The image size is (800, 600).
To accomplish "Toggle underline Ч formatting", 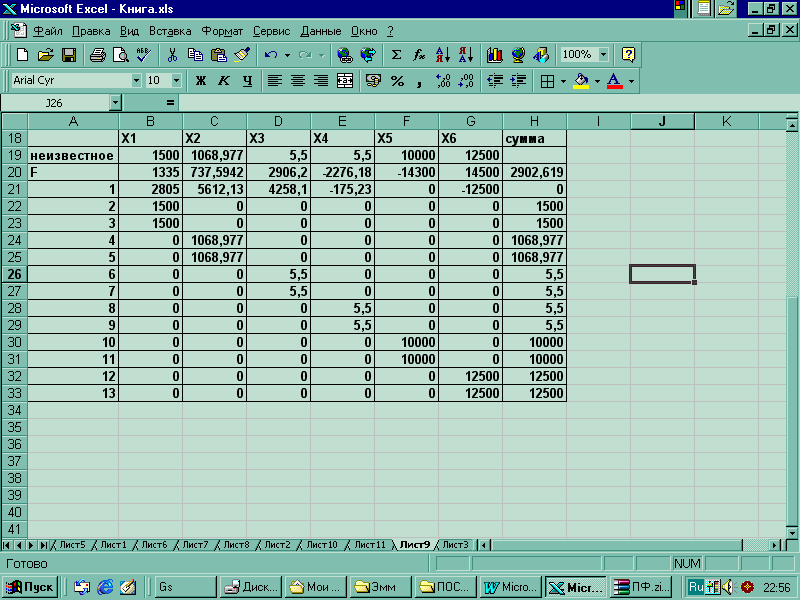I will tap(247, 81).
